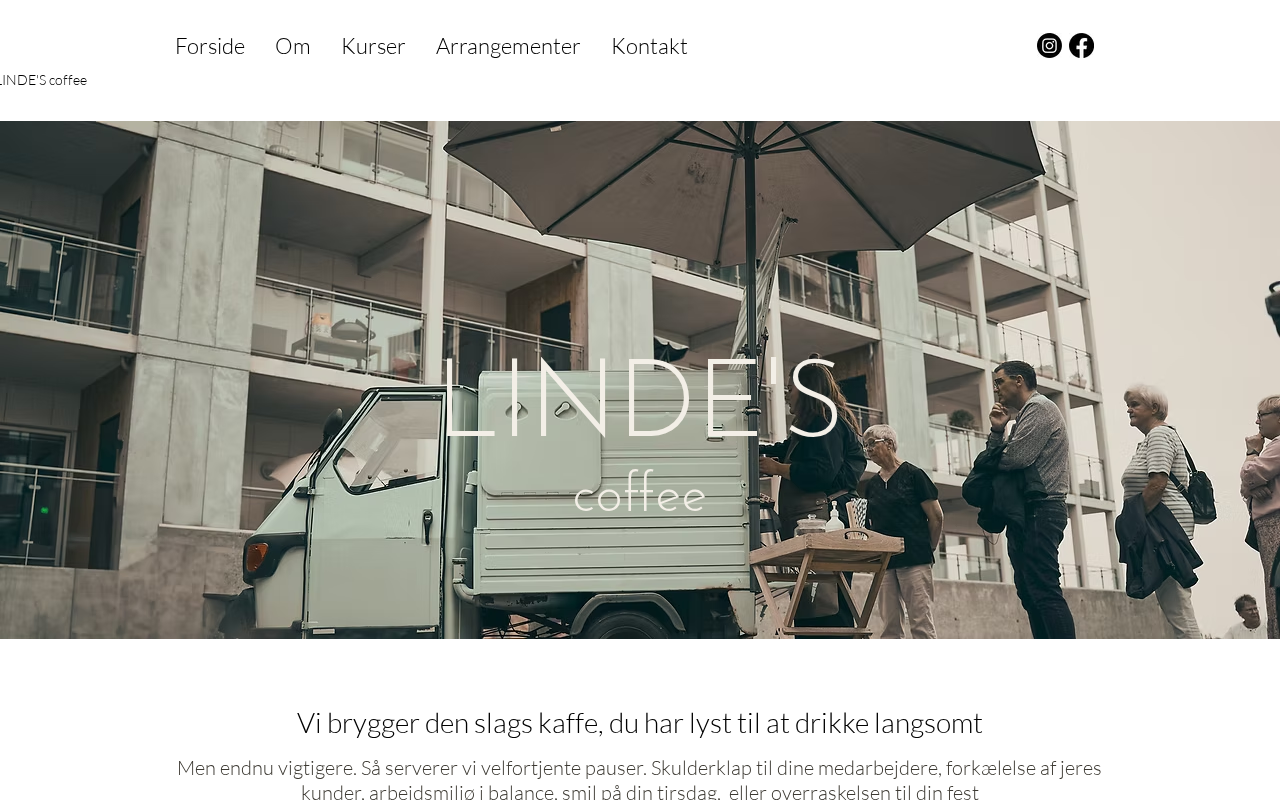Click the 'coffee' word in hero banner
The width and height of the screenshot is (1280, 800).
(640, 494)
